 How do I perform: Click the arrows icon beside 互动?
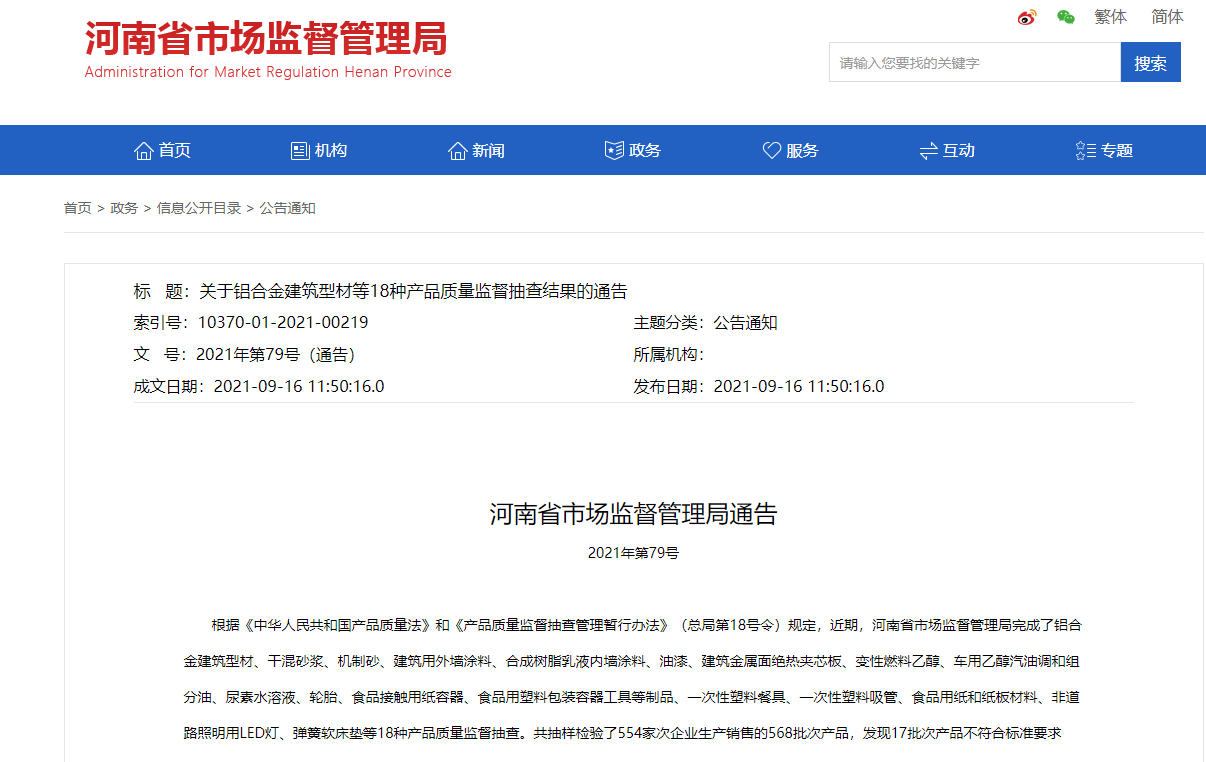(x=928, y=151)
